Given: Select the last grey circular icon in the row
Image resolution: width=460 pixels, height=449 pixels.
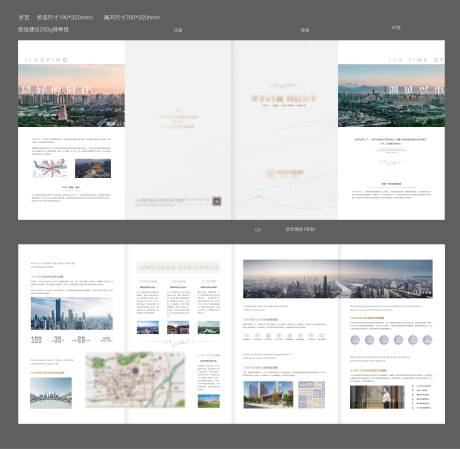Looking at the screenshot, I should [x=427, y=340].
